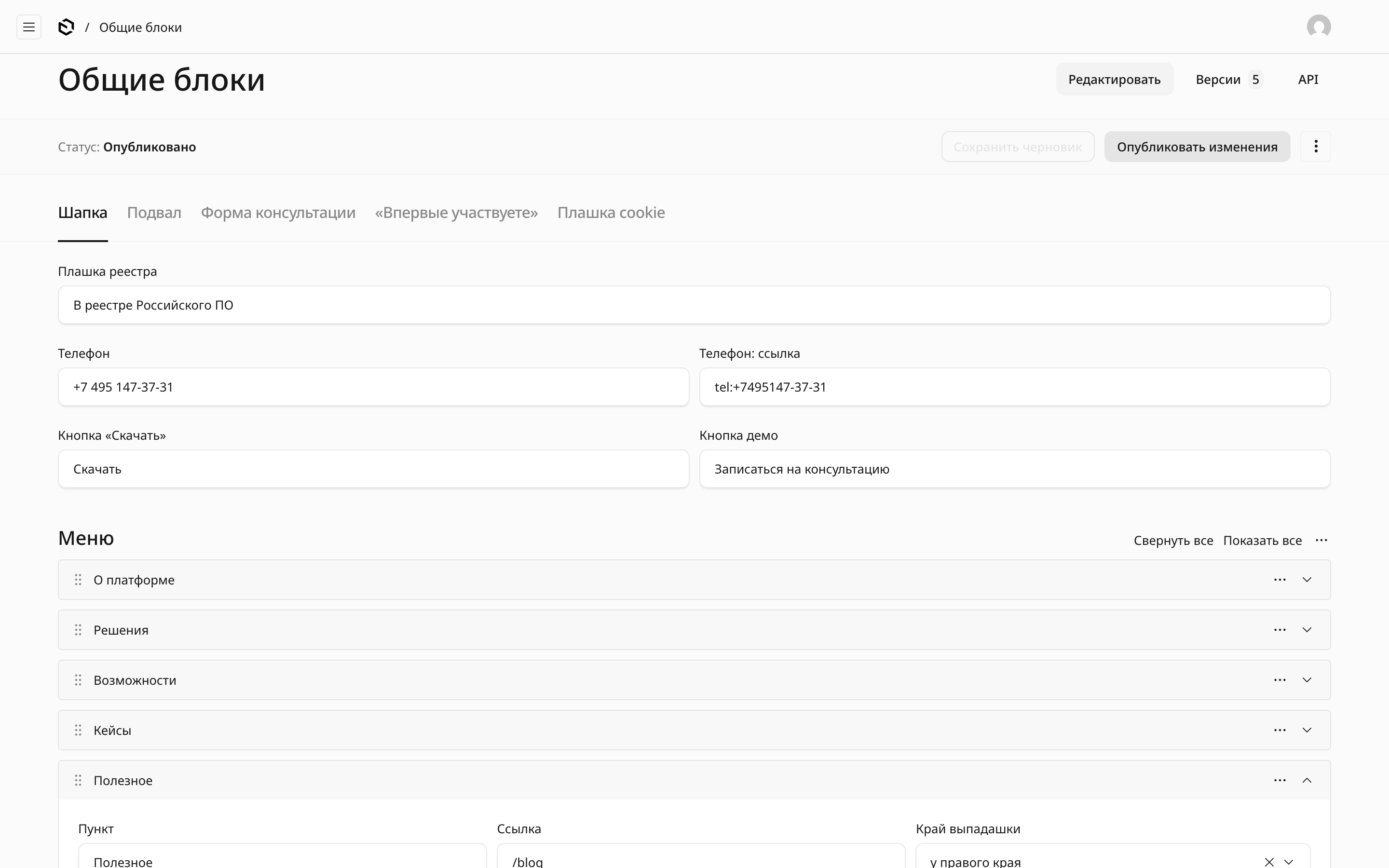Screen dimensions: 1389x868
Task: Focus the Кнопка демо input field
Action: (1014, 469)
